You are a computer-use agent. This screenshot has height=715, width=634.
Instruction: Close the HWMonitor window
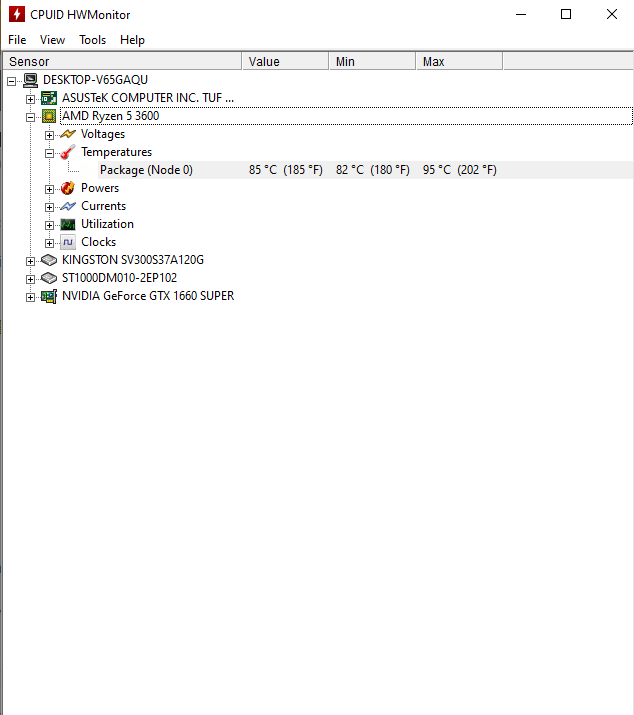[612, 14]
